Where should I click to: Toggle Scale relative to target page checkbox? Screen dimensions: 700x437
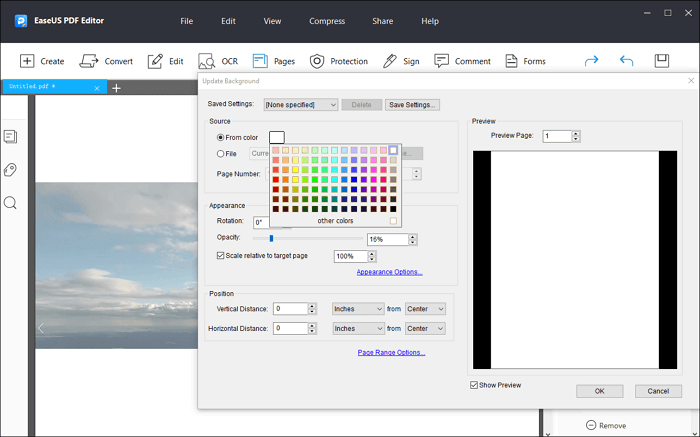coord(220,255)
